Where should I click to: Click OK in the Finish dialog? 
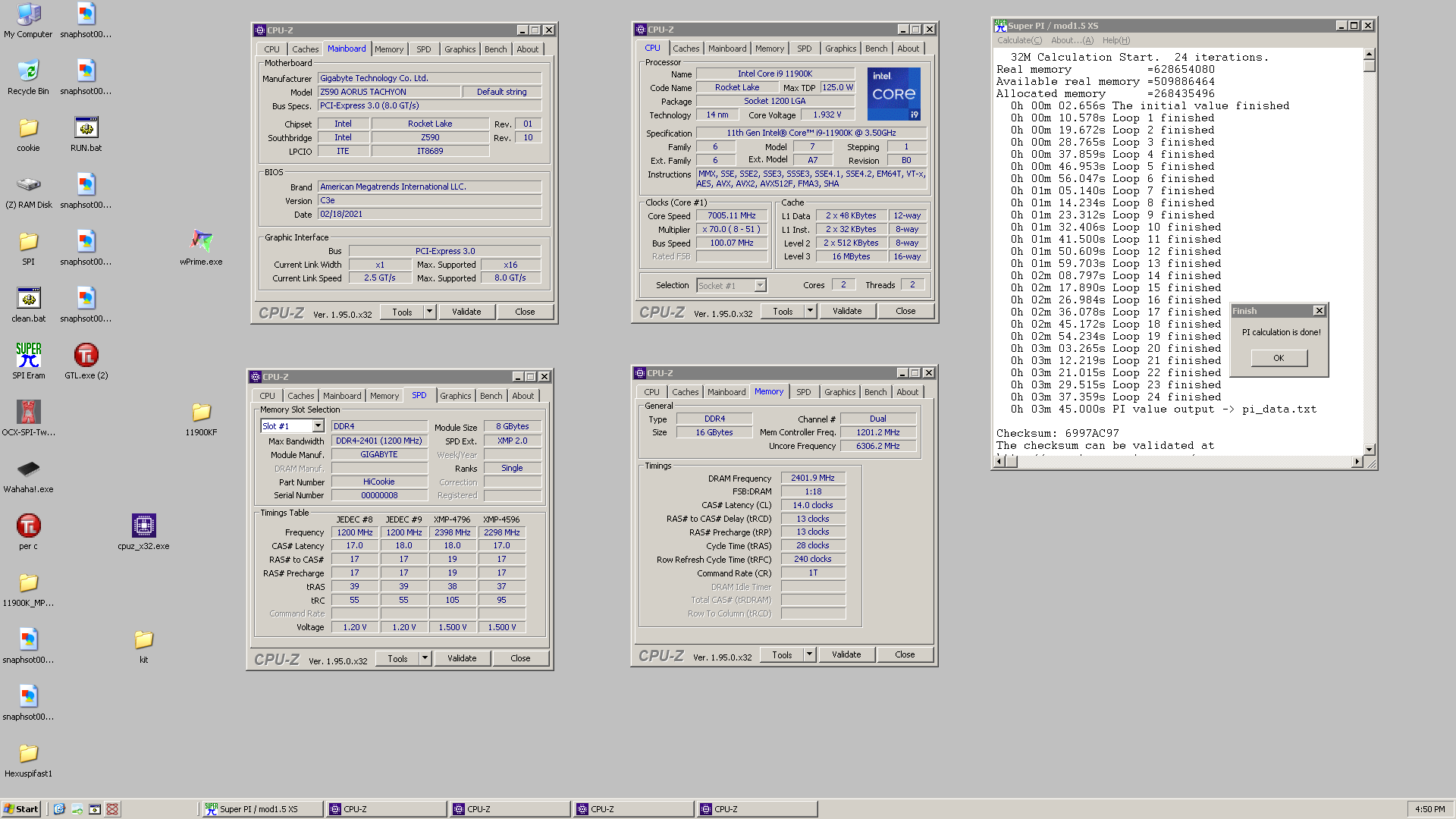point(1279,358)
